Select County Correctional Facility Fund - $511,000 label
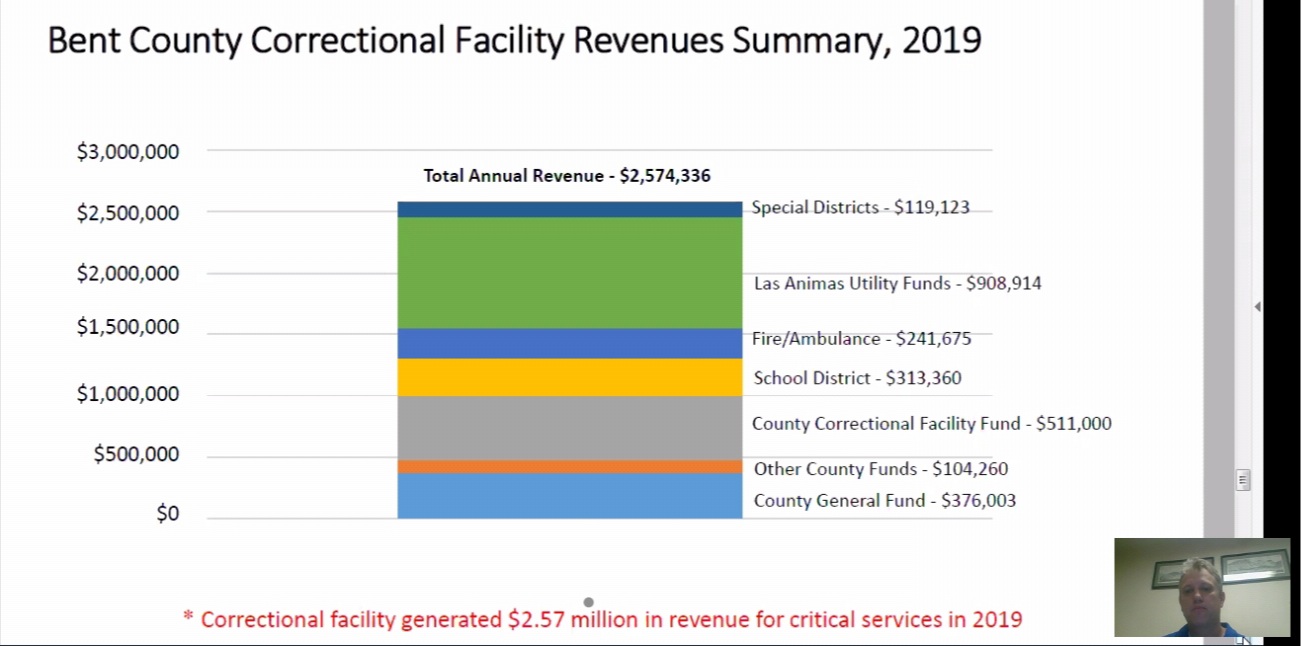This screenshot has width=1302, height=646. (931, 424)
